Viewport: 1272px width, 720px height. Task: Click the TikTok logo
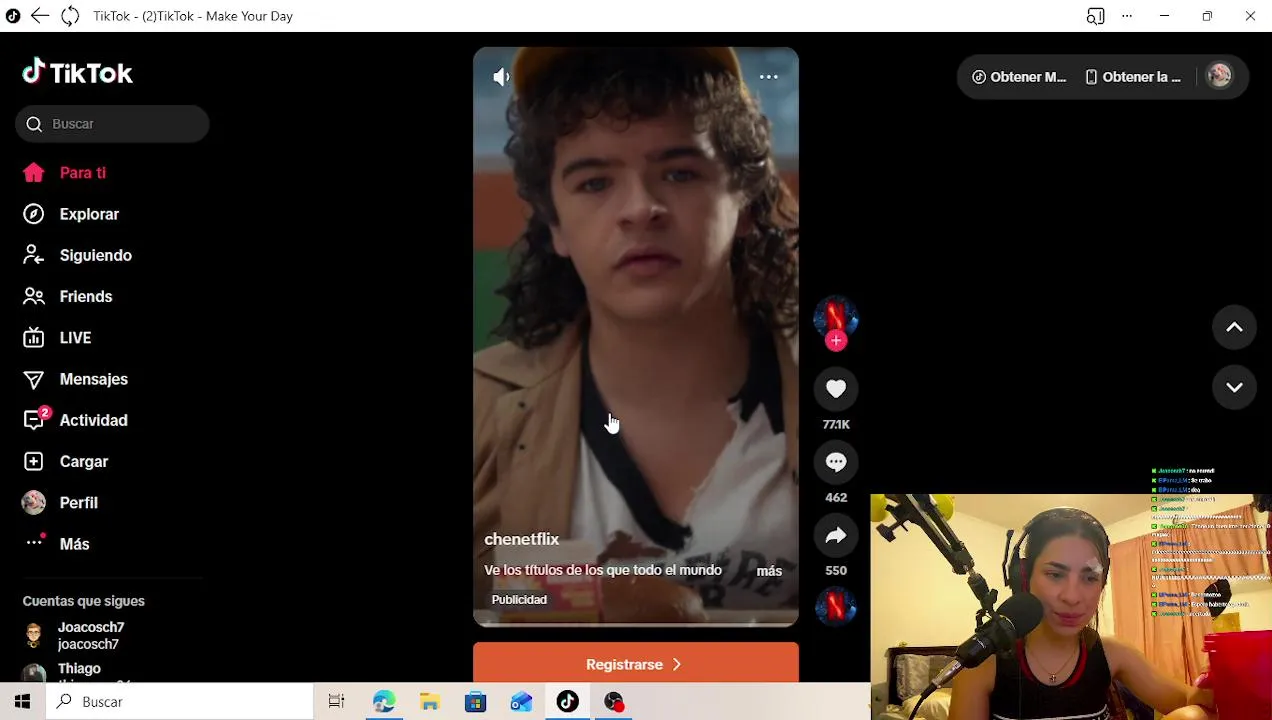click(78, 72)
